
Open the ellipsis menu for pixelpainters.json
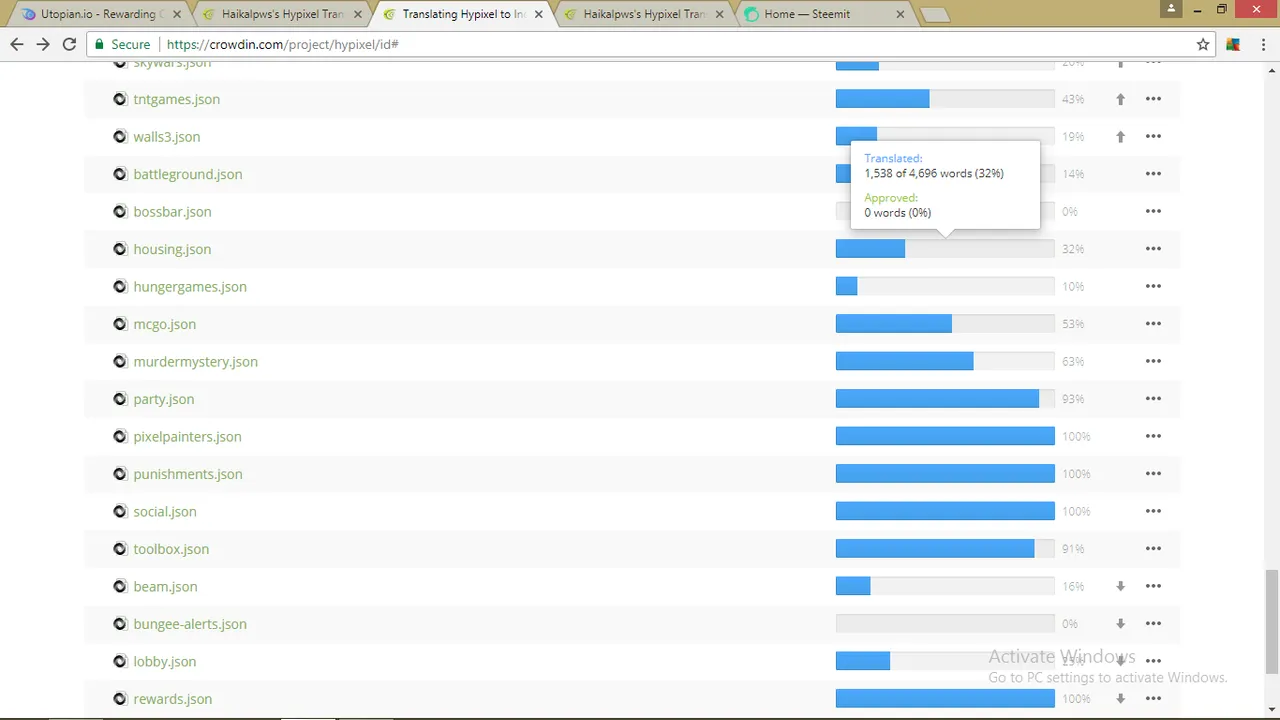click(x=1153, y=436)
